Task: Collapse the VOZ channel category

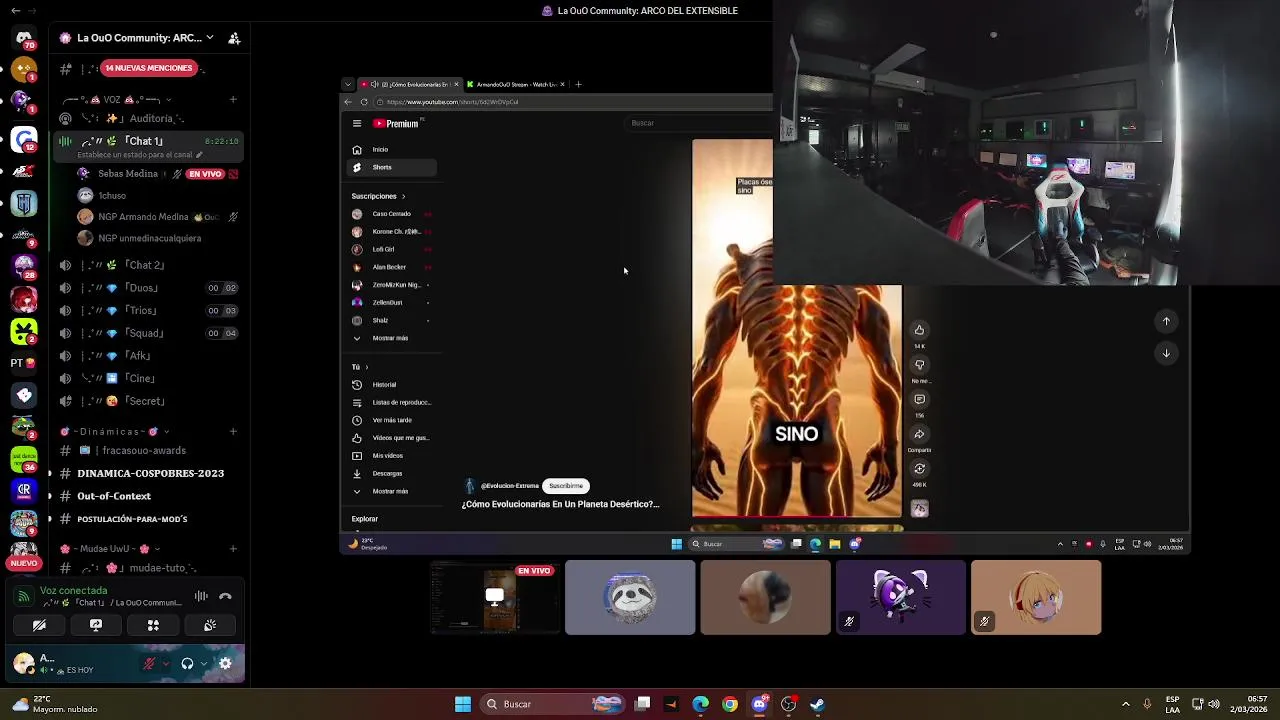Action: 117,99
